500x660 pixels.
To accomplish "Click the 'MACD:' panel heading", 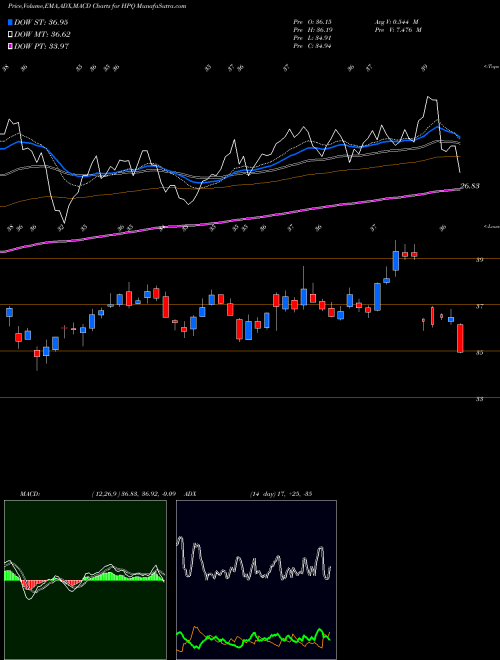I will [30, 494].
